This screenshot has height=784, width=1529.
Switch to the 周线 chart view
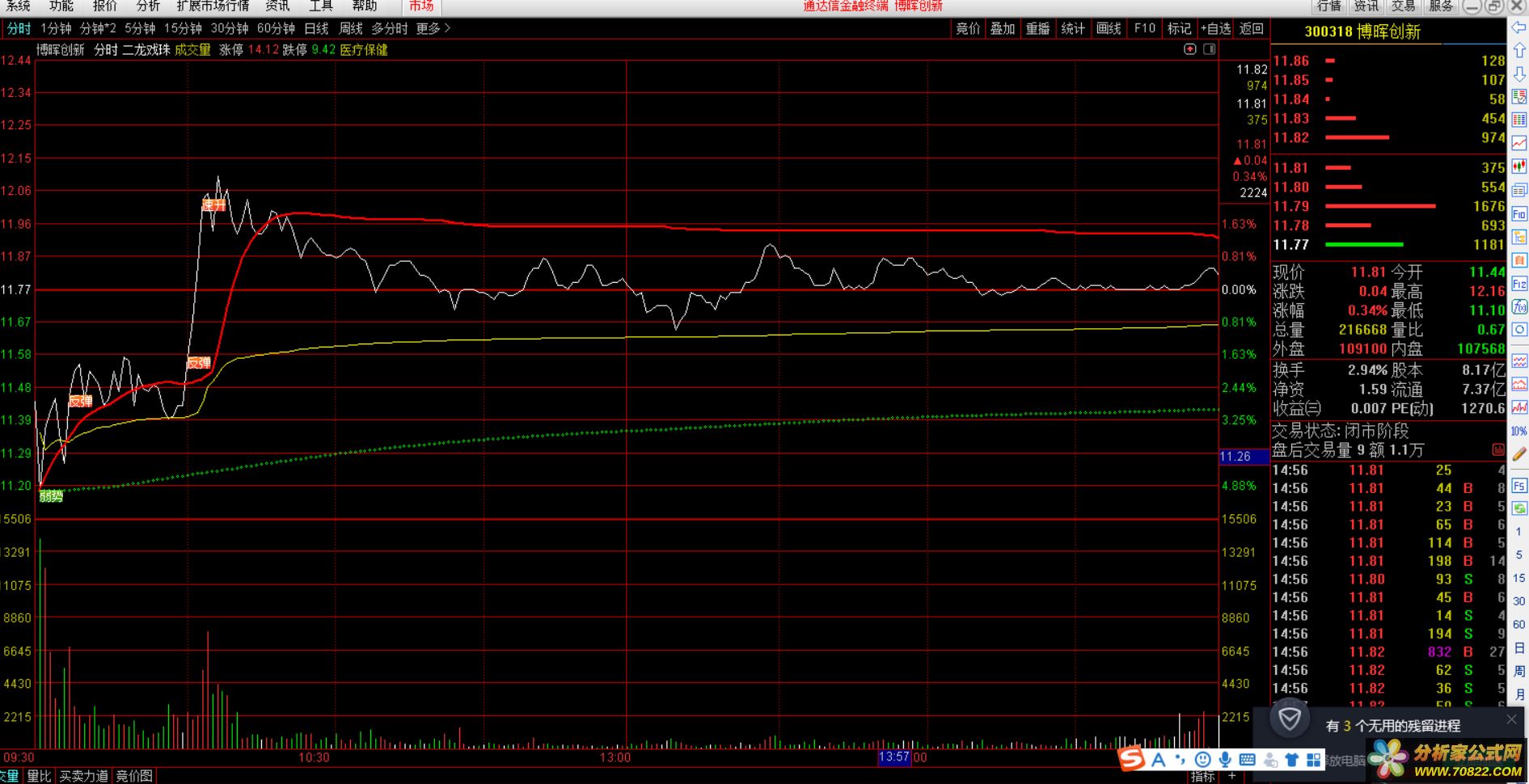pyautogui.click(x=351, y=28)
